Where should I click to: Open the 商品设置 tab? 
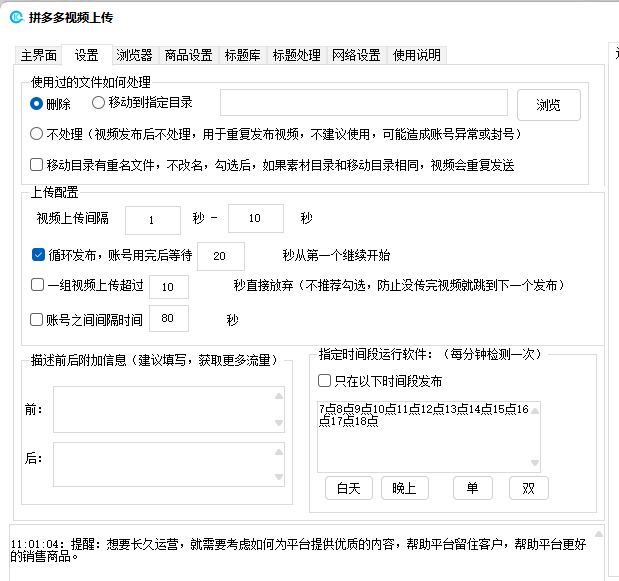click(188, 55)
